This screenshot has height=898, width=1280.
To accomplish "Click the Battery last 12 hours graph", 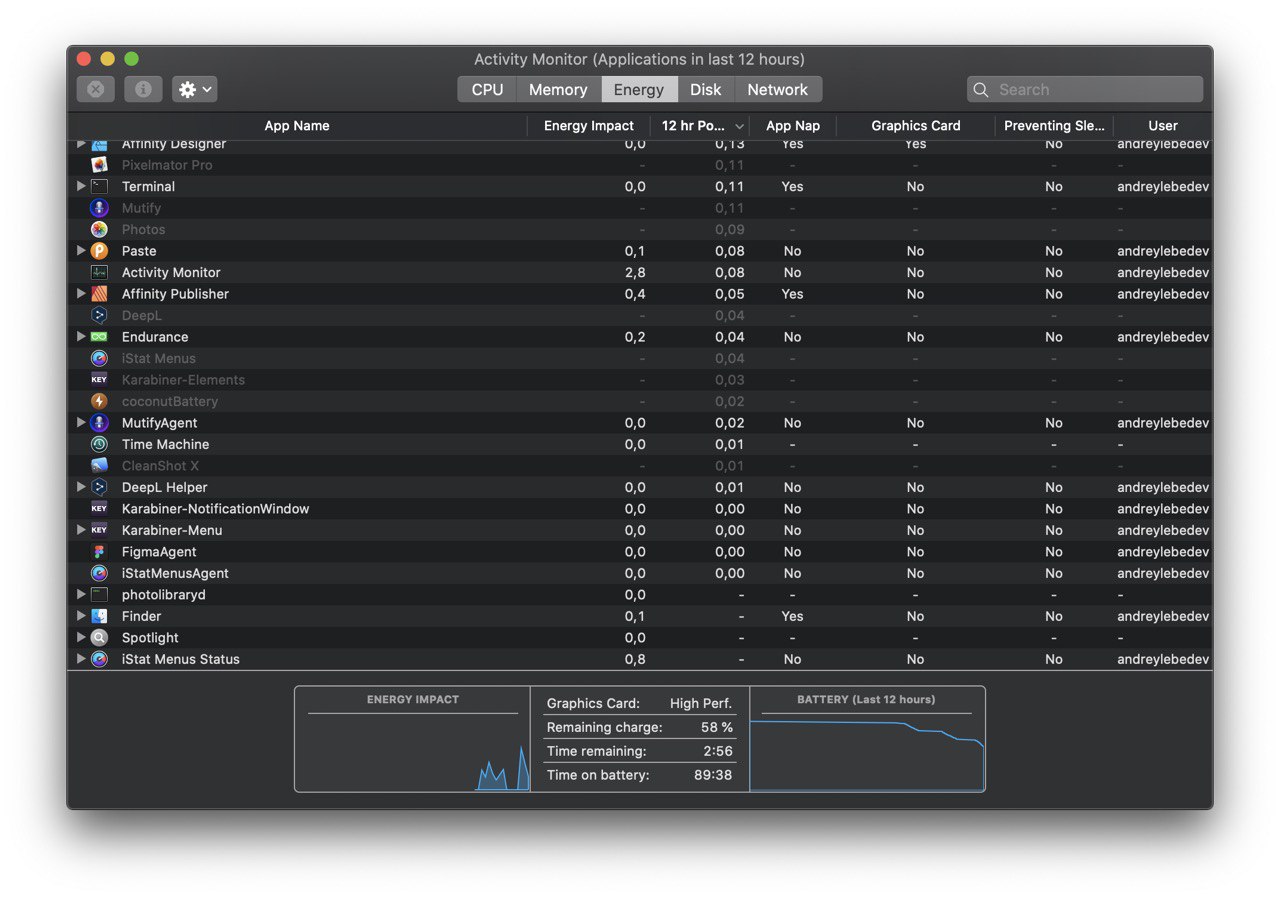I will pos(867,739).
